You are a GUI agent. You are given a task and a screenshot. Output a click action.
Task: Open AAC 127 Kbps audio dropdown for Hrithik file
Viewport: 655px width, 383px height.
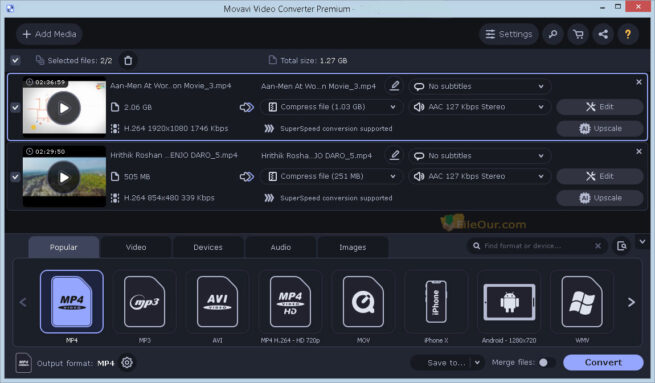point(479,176)
